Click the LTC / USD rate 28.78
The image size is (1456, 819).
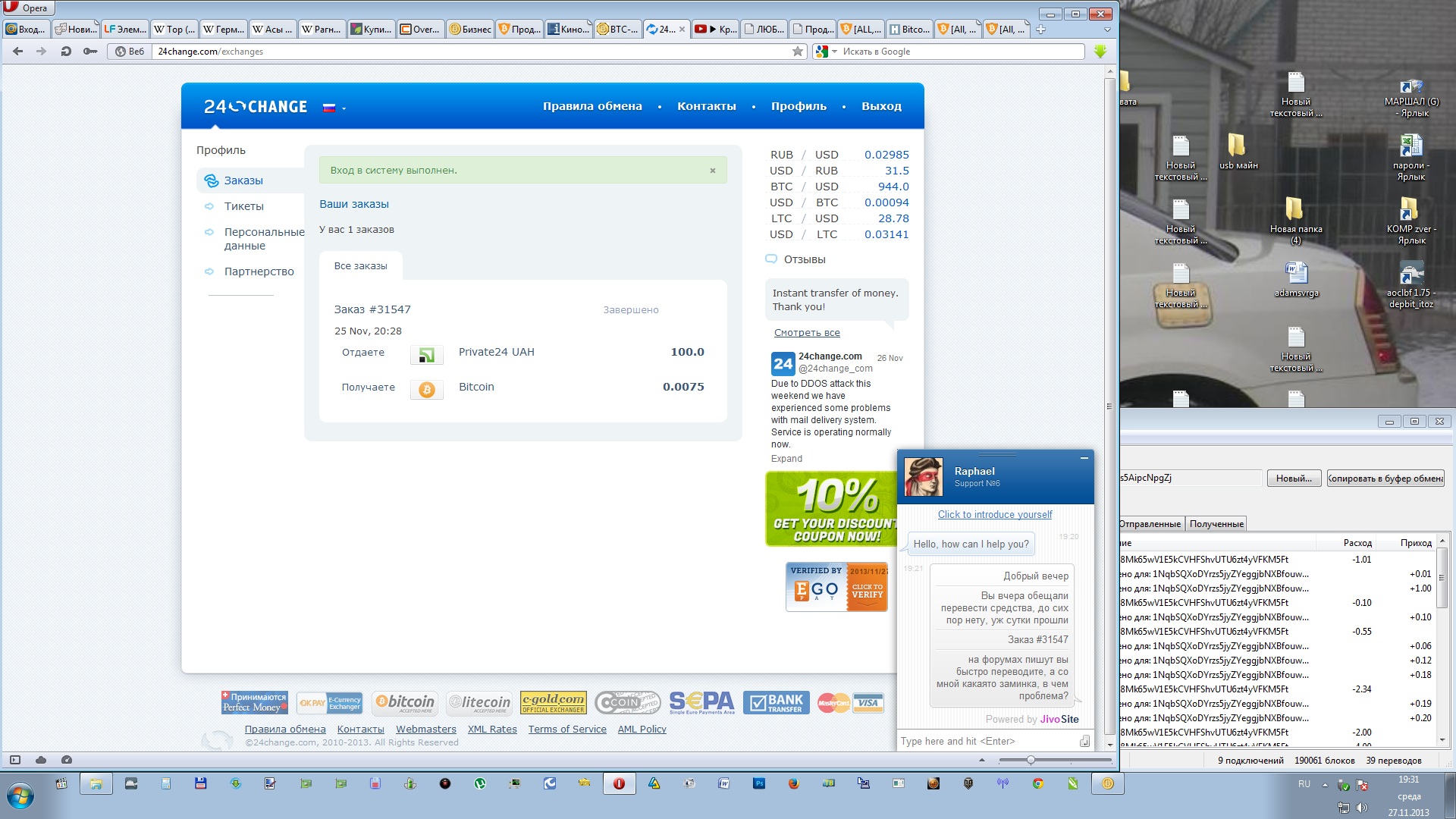(x=893, y=218)
